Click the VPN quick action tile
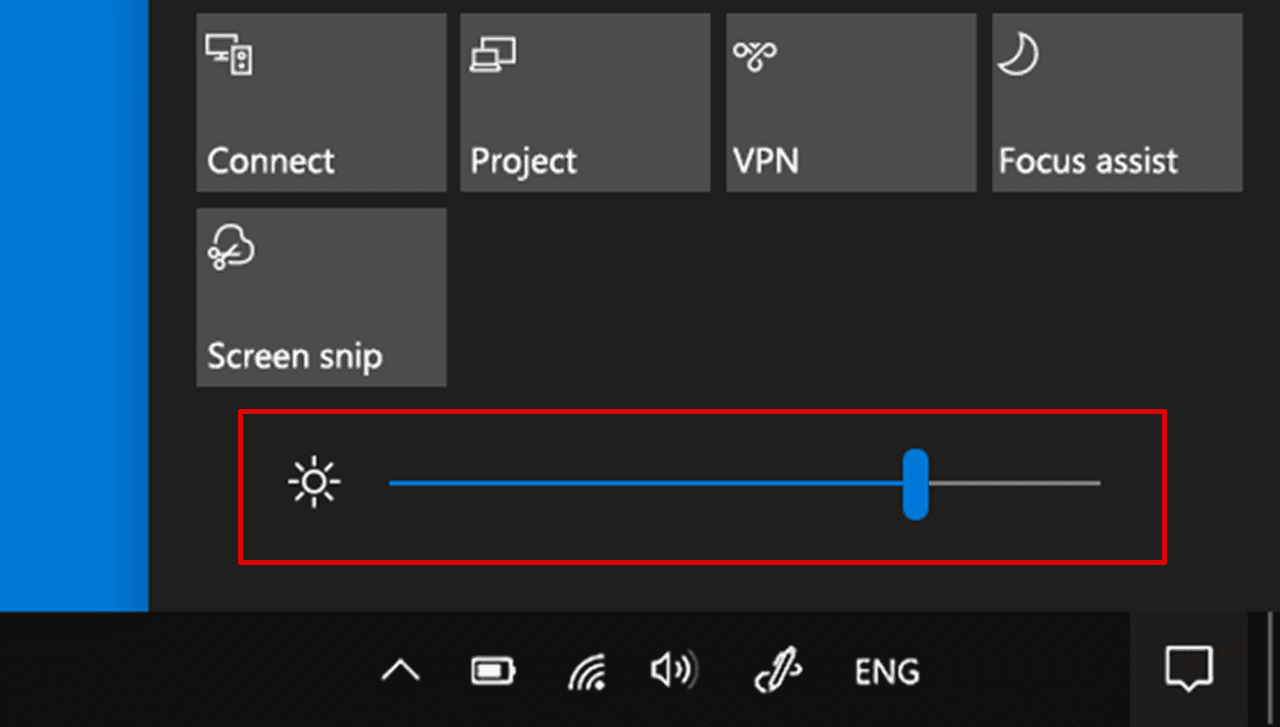The width and height of the screenshot is (1280, 727). pos(851,102)
